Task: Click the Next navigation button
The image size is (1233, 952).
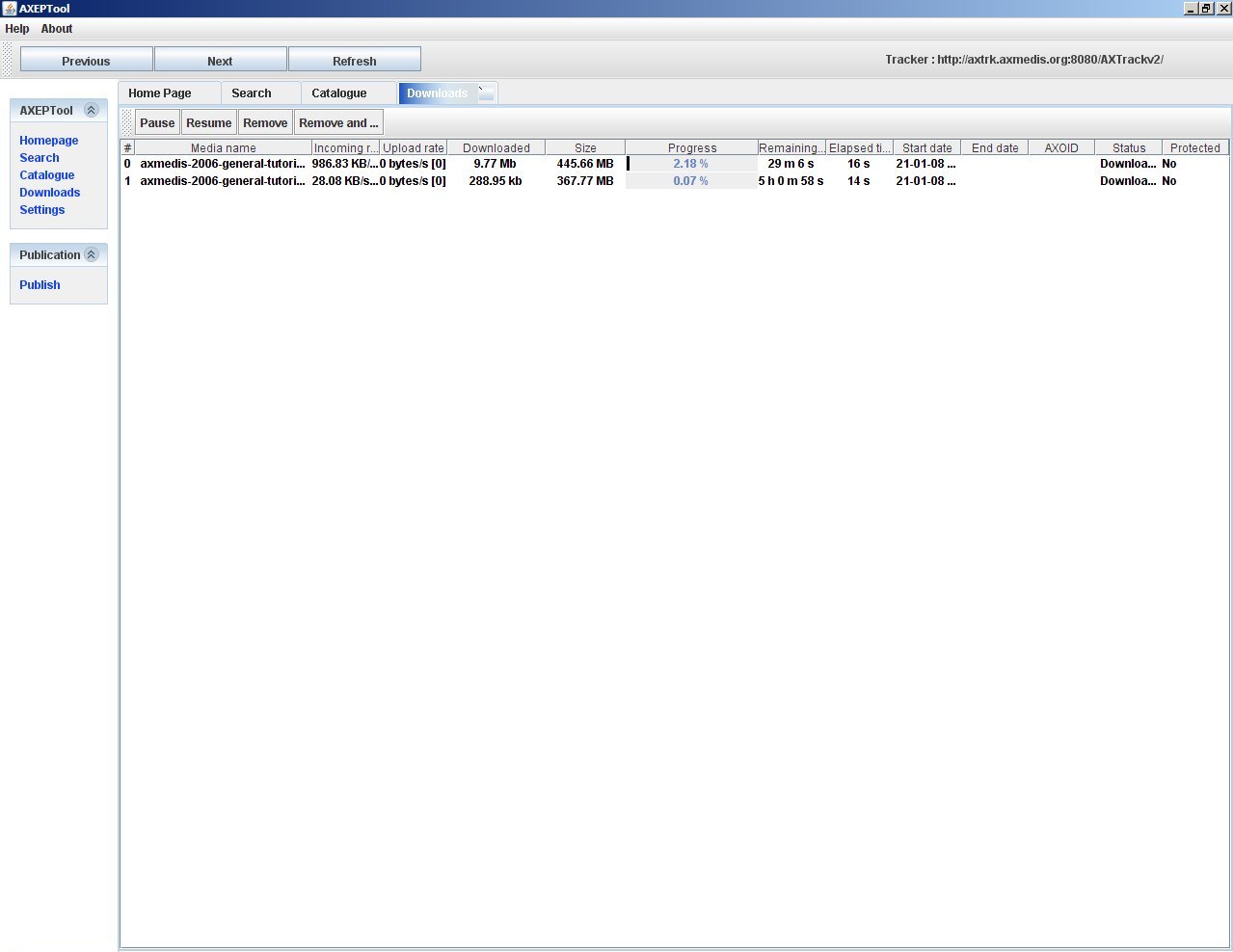Action: [x=220, y=59]
